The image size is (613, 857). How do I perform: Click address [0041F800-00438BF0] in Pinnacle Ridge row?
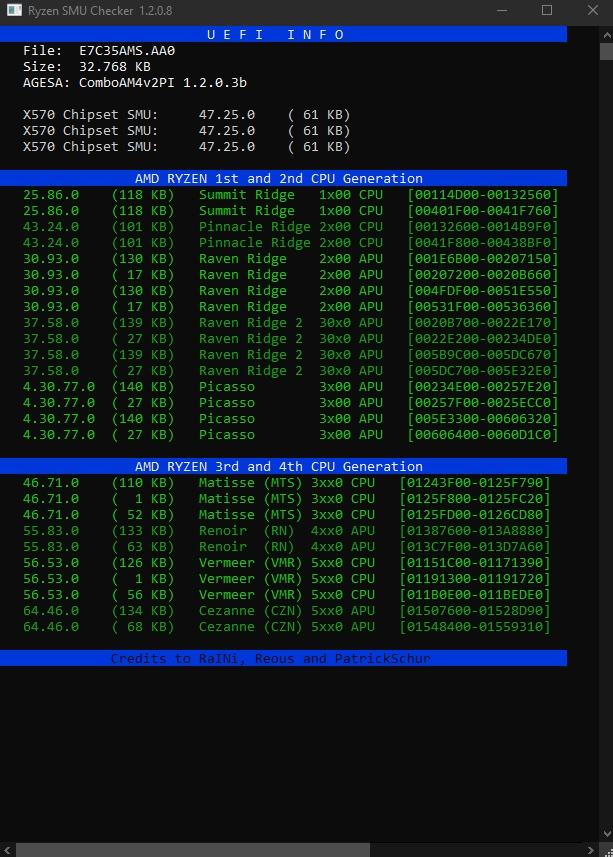pyautogui.click(x=483, y=243)
